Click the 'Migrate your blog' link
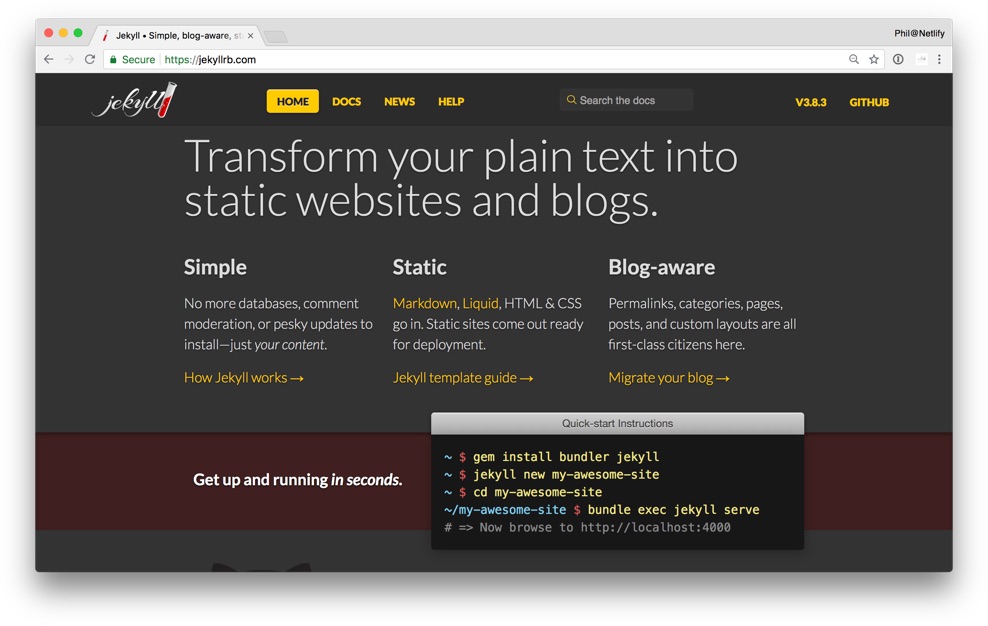Image resolution: width=988 pixels, height=626 pixels. tap(669, 378)
